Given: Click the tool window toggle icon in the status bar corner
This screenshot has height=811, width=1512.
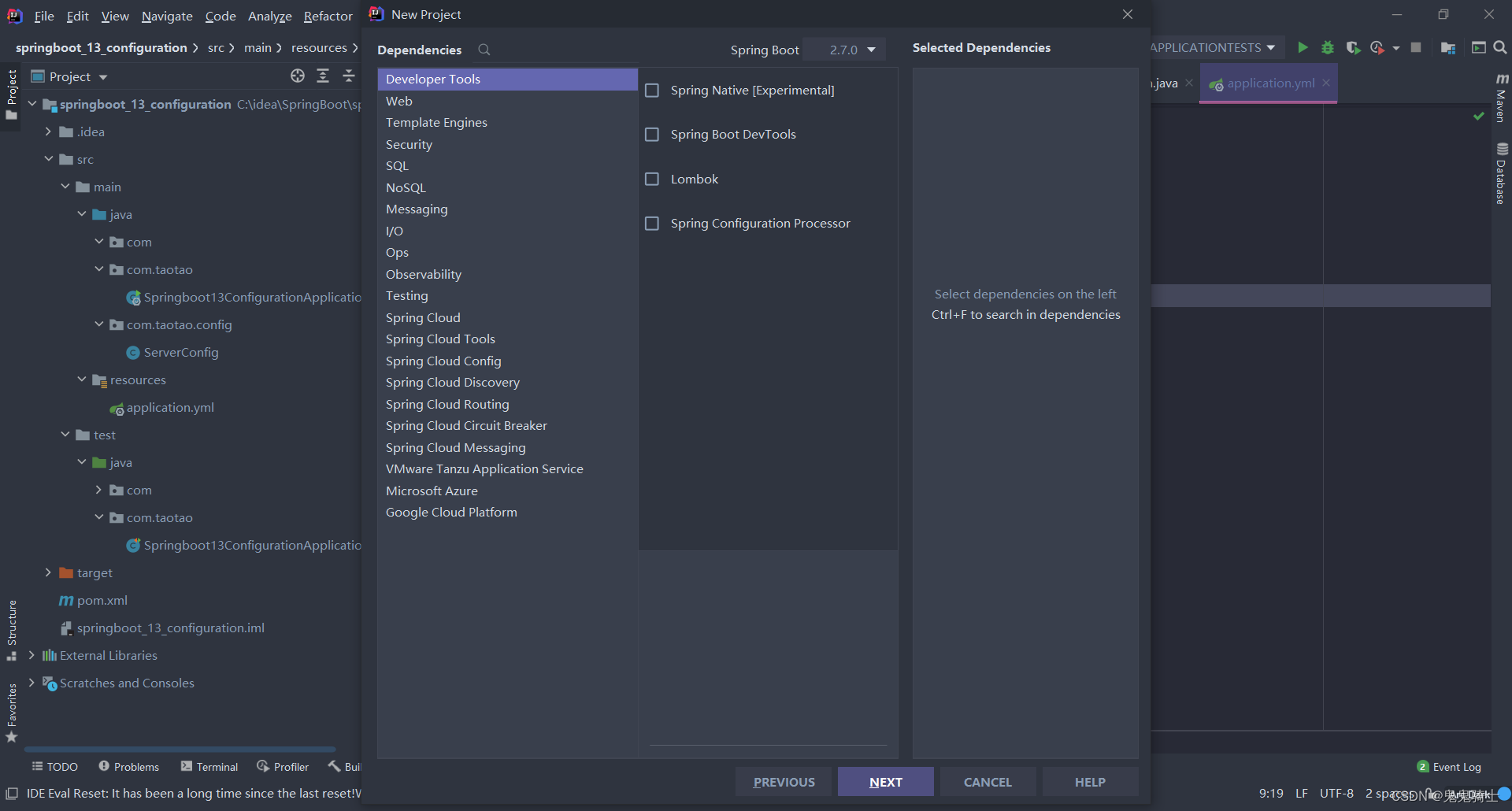Looking at the screenshot, I should coord(12,794).
